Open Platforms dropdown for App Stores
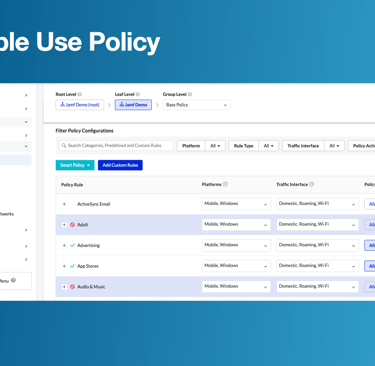The image size is (375, 366). point(236,266)
